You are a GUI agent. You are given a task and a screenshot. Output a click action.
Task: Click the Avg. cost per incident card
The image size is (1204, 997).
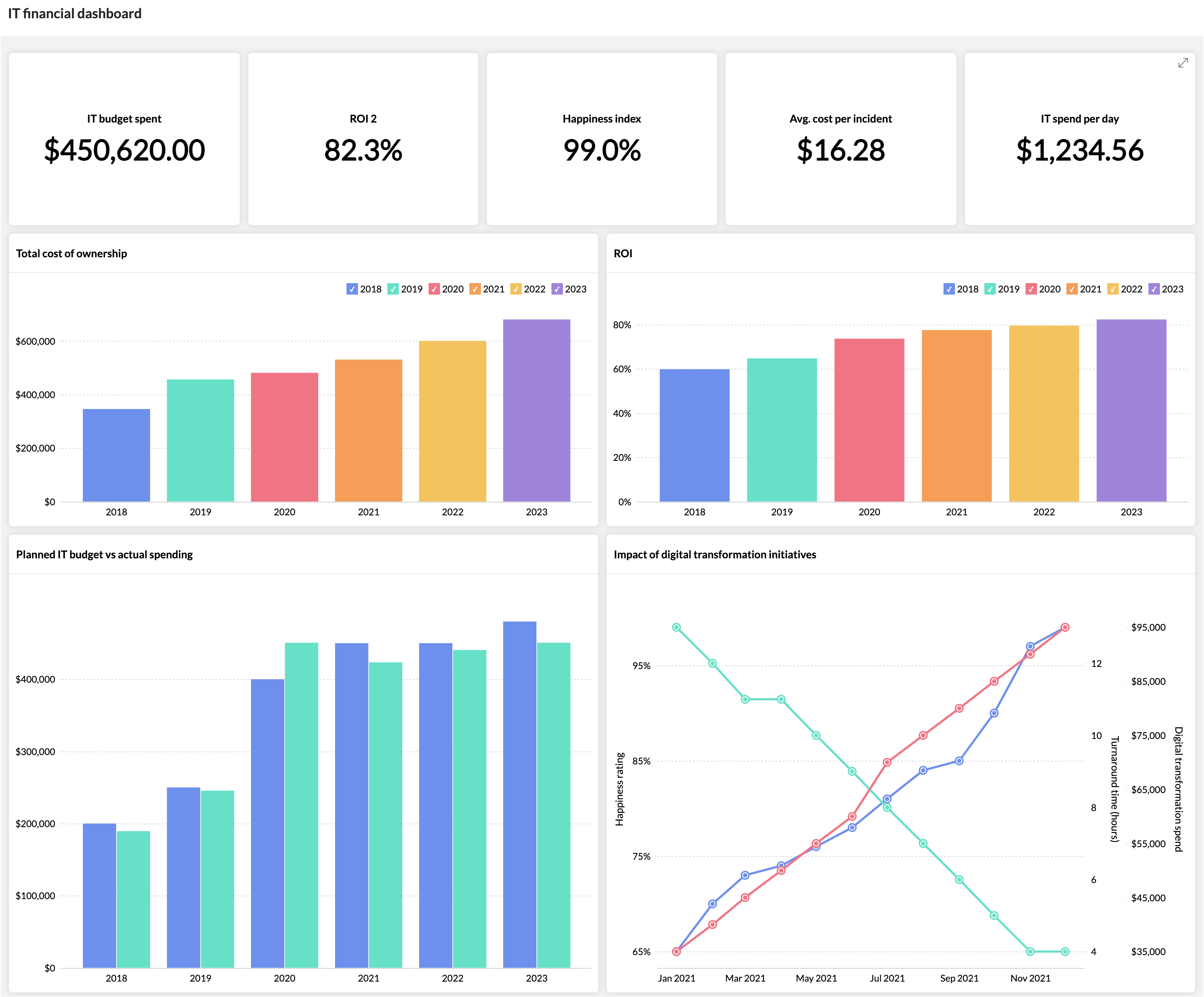point(841,139)
